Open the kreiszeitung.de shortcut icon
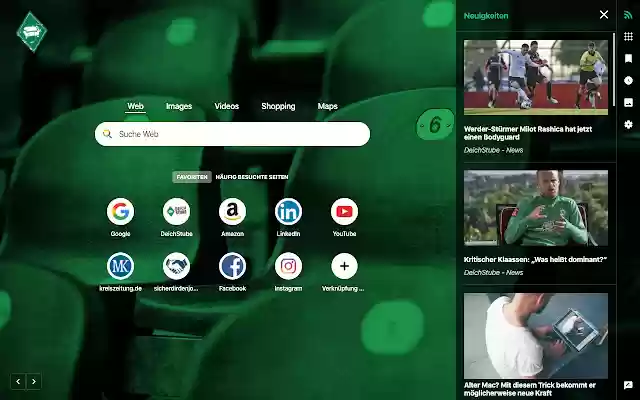 [120, 266]
